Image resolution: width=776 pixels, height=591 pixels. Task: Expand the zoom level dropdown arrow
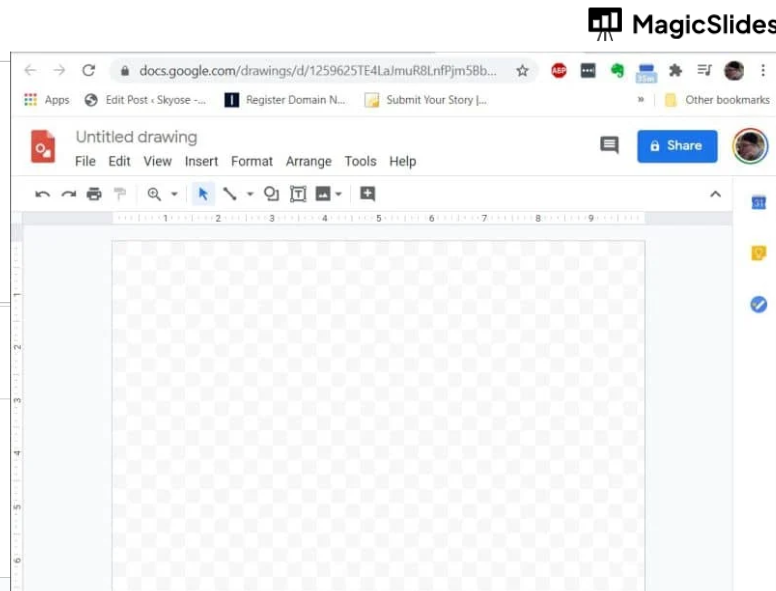click(174, 194)
